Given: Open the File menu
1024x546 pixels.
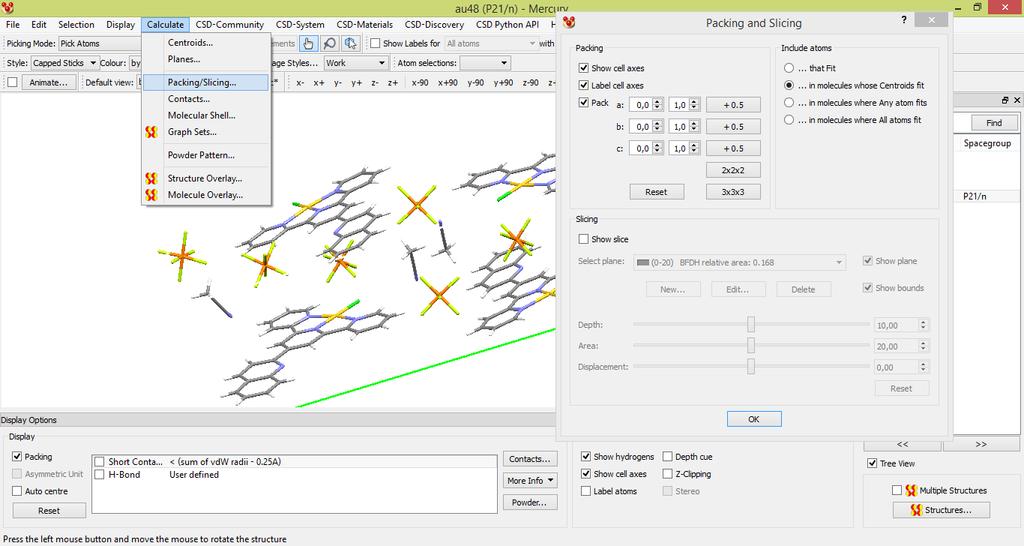Looking at the screenshot, I should point(12,24).
